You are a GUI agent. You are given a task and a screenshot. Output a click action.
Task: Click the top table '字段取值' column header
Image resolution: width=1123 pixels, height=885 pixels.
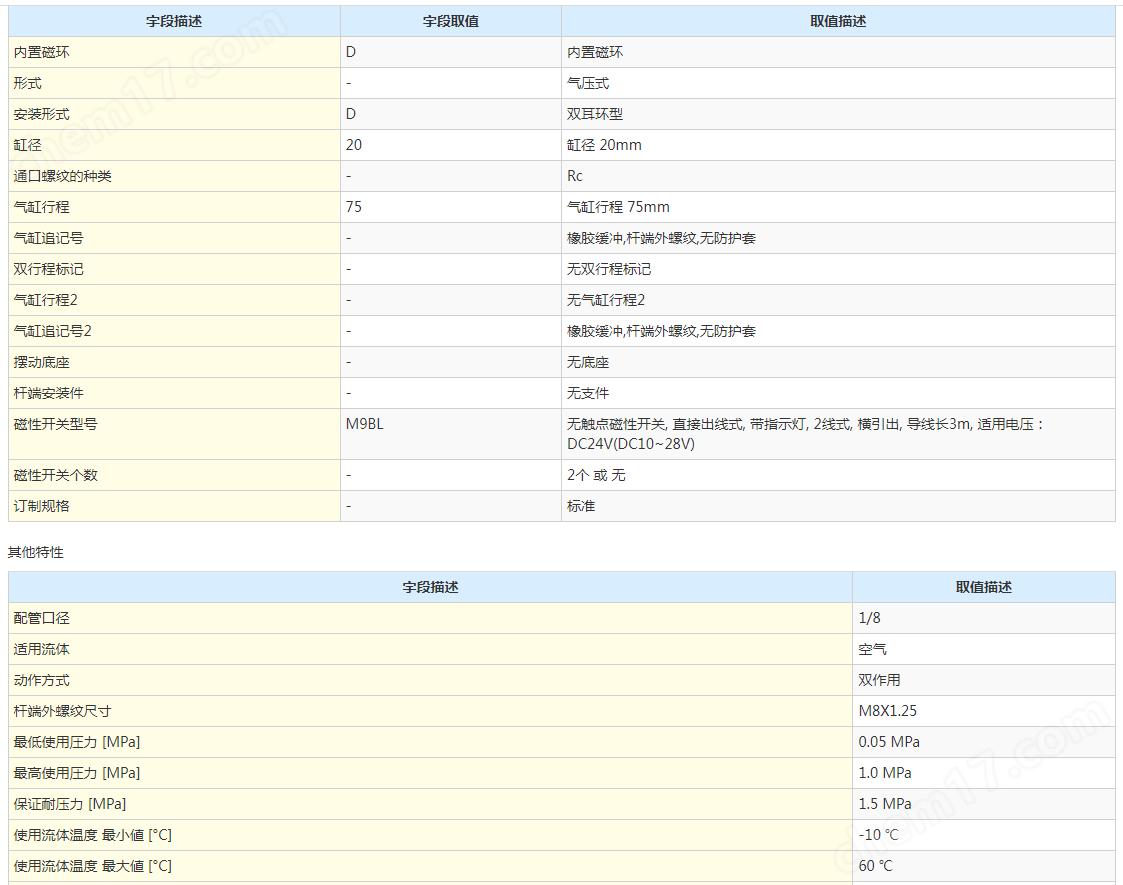450,21
